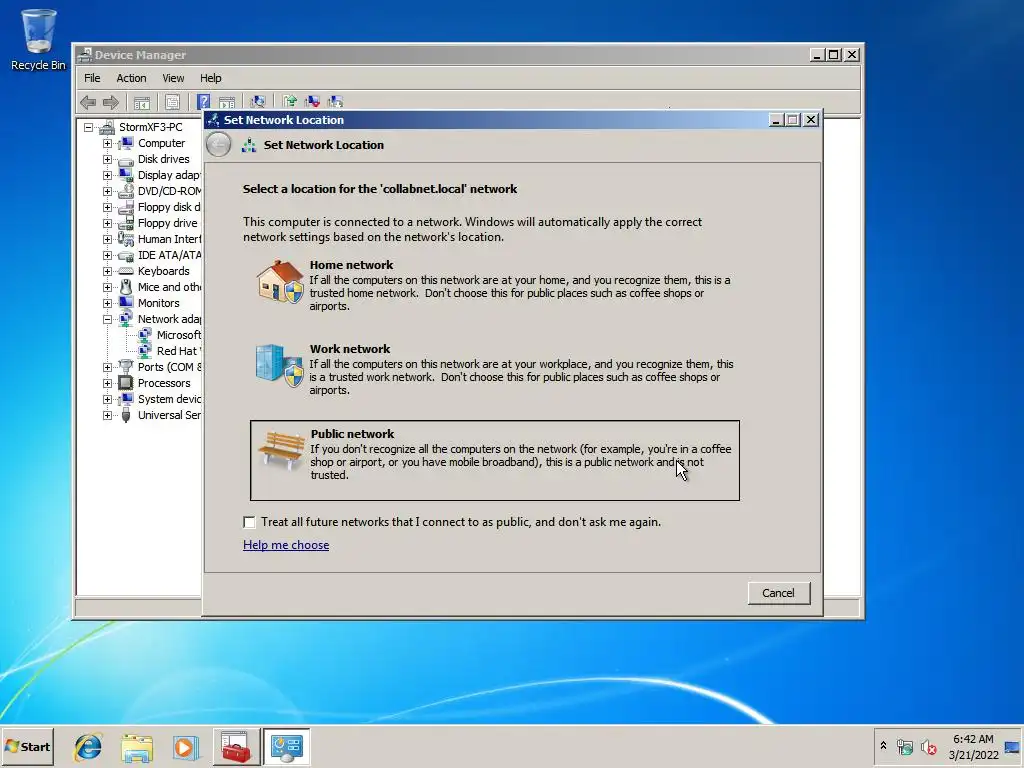Switch to the toolbox taskbar application
Screen dimensions: 1024x768
pyautogui.click(x=236, y=747)
